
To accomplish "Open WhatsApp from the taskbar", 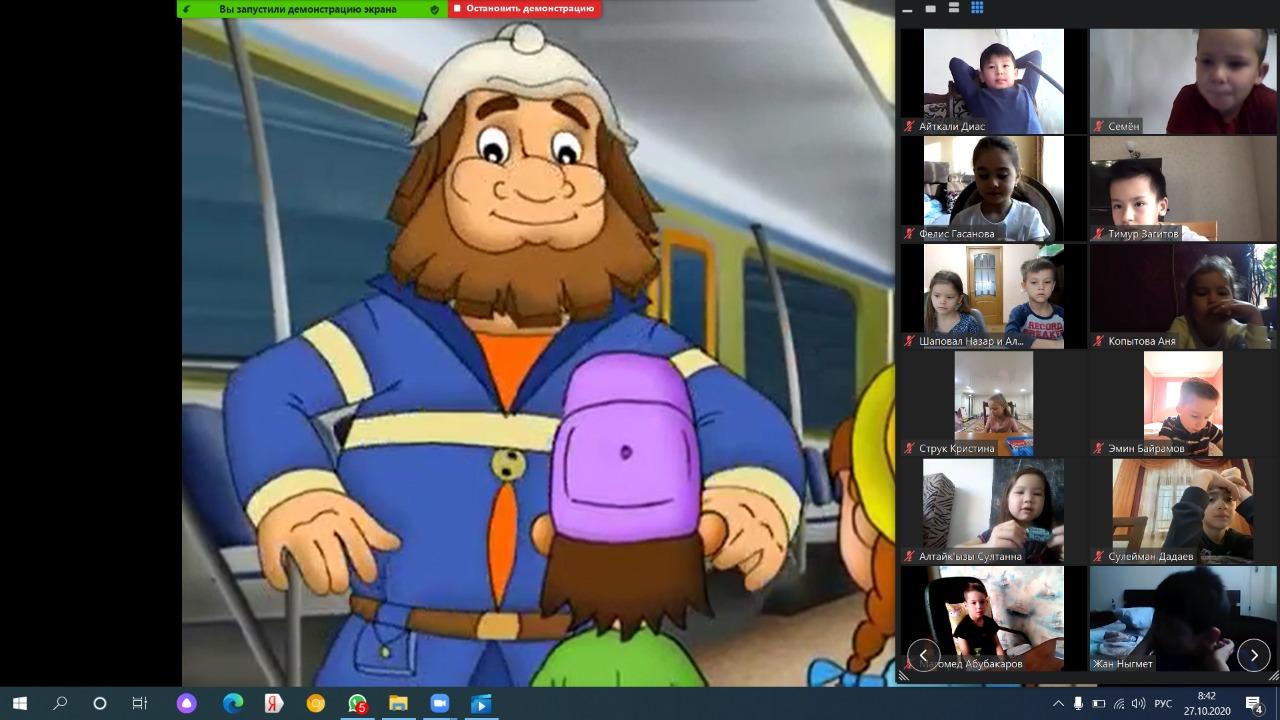I will [357, 703].
